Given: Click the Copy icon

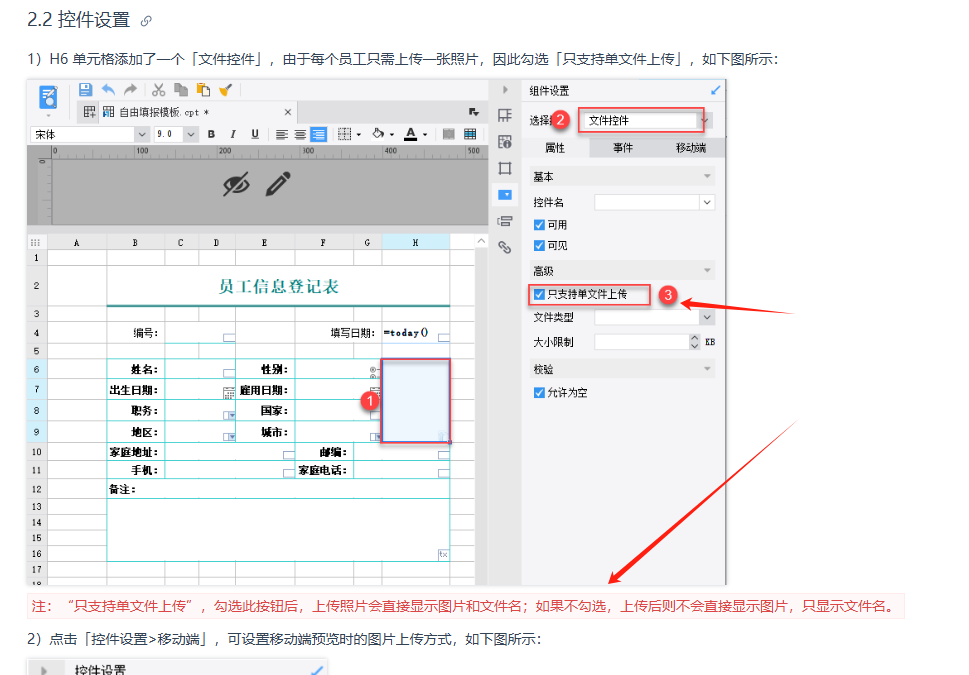Looking at the screenshot, I should [x=181, y=90].
